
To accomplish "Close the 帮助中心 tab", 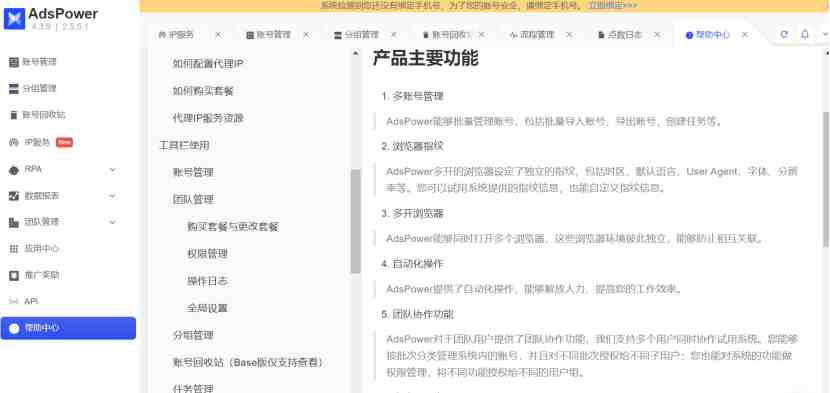I will coord(745,35).
